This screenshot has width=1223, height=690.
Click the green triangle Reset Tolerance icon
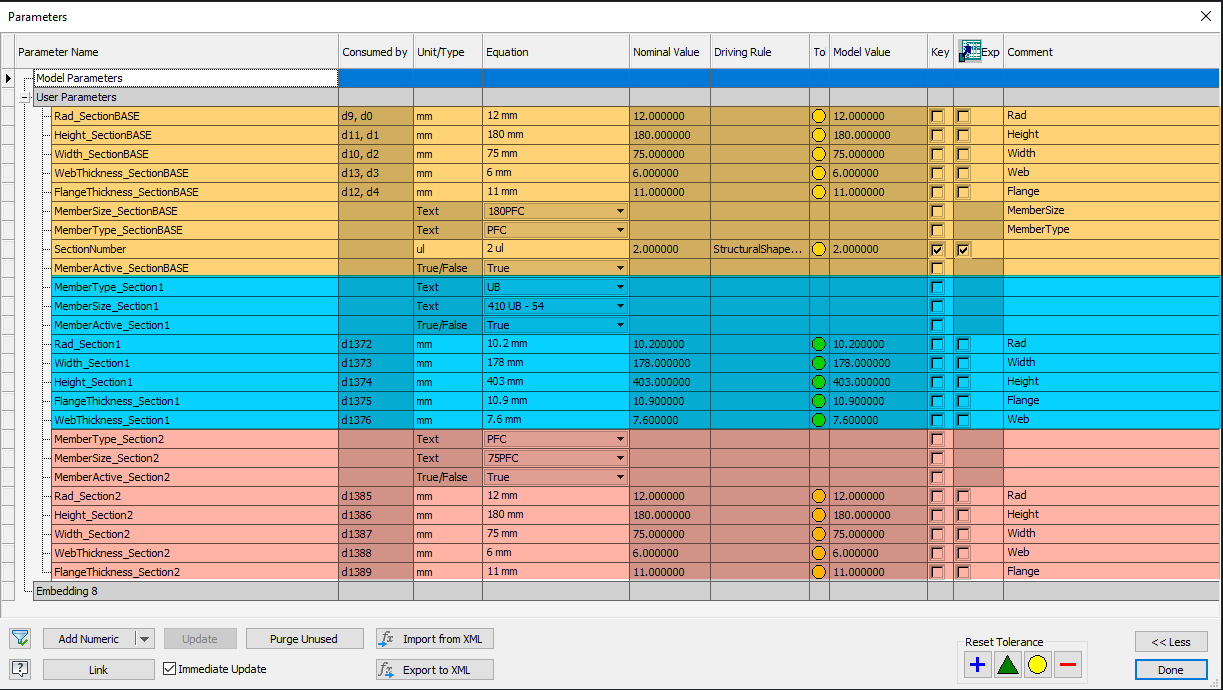tap(1007, 663)
